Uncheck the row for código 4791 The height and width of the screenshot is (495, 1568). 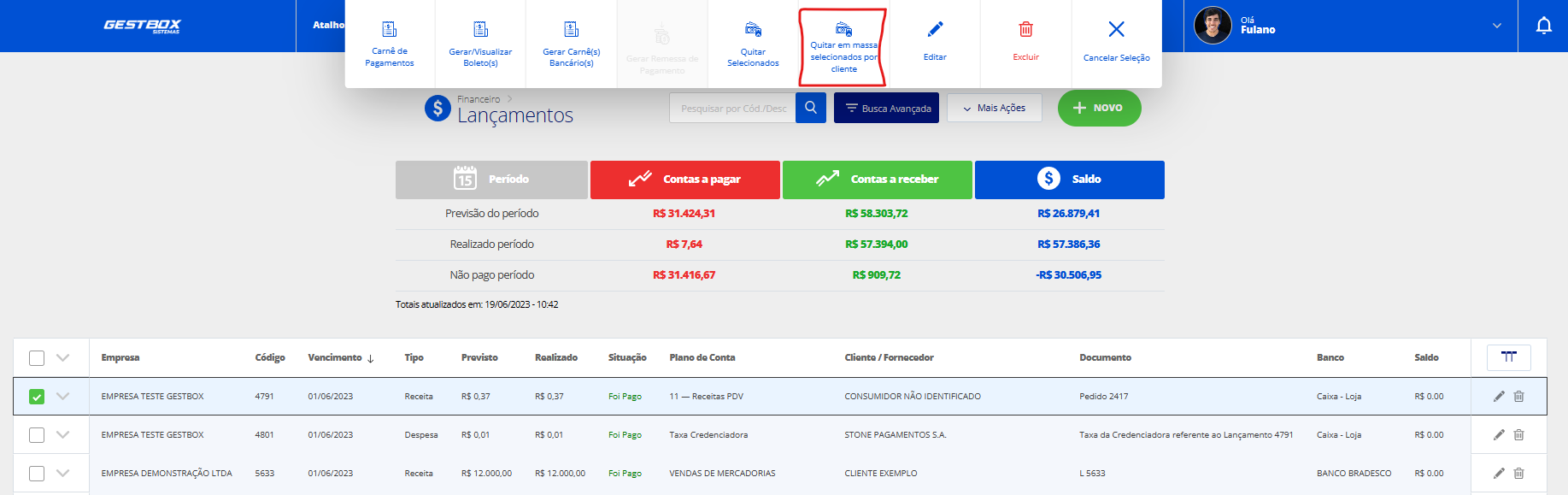coord(37,397)
